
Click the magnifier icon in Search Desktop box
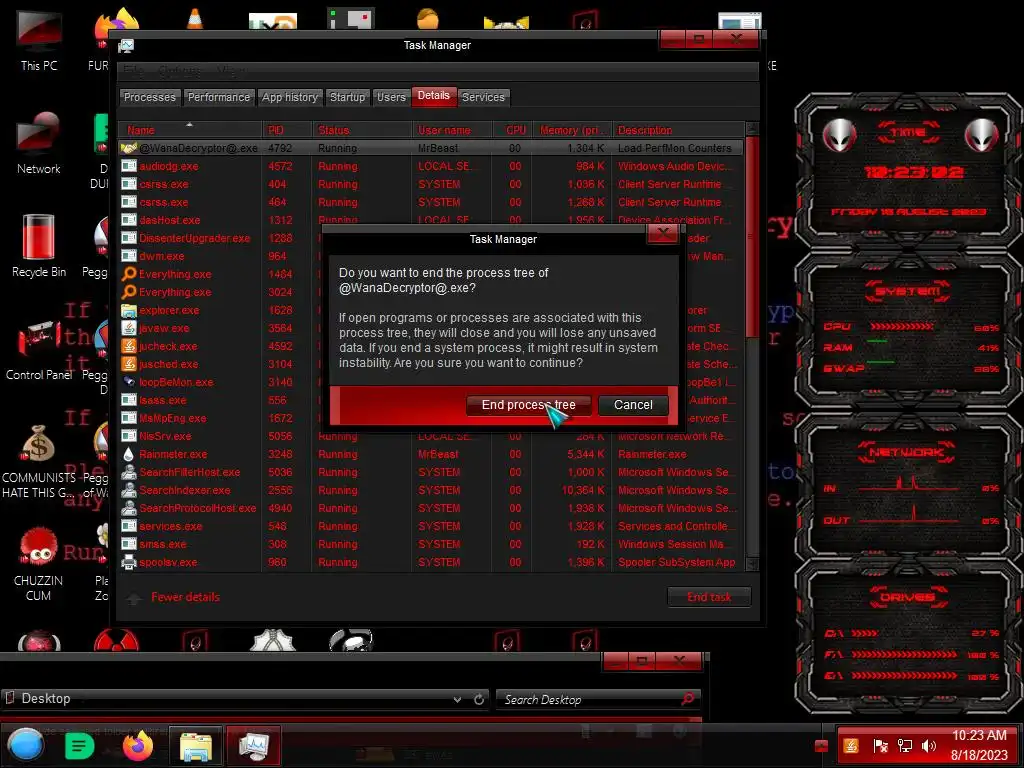688,699
